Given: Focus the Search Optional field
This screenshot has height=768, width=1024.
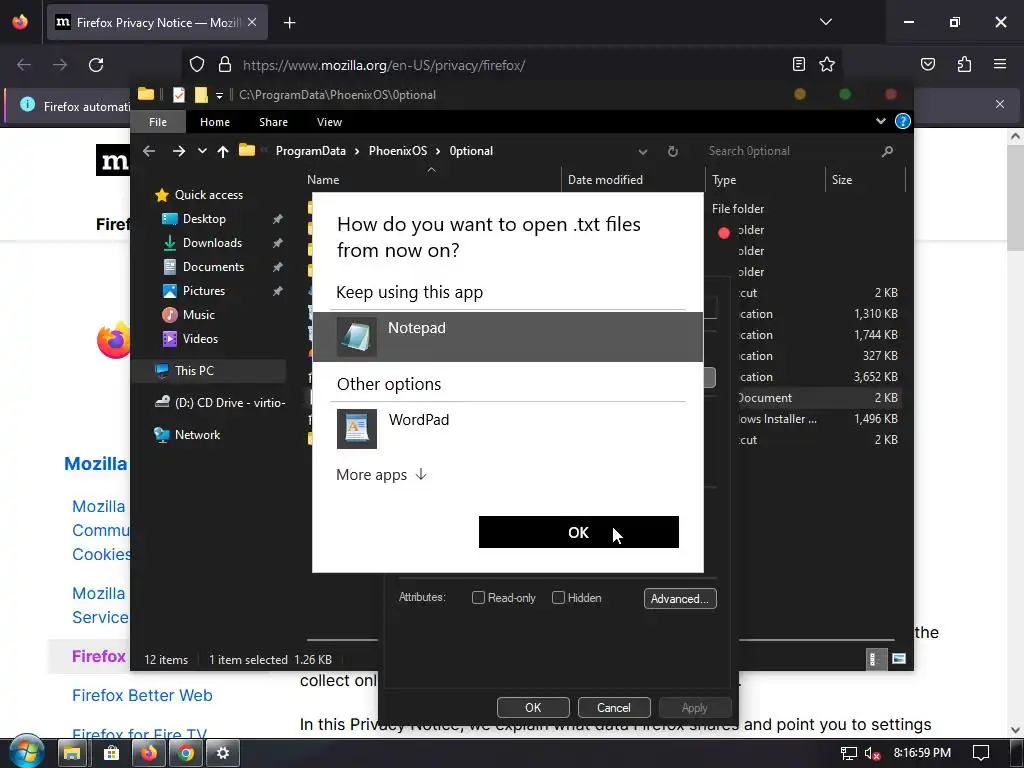Looking at the screenshot, I should tap(790, 151).
